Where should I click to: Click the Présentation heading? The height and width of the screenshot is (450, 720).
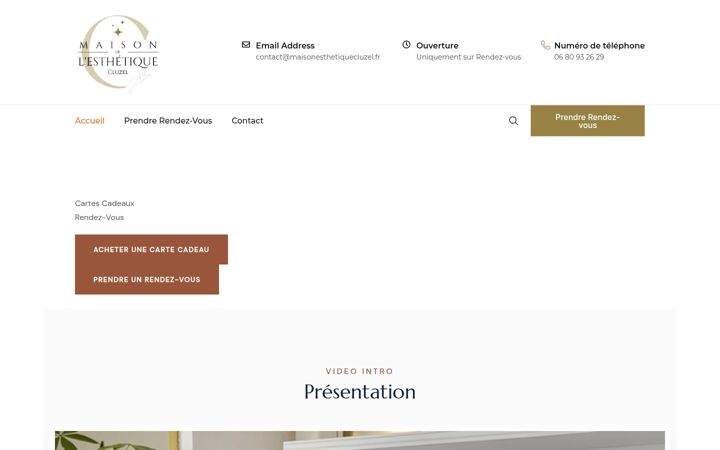click(360, 392)
